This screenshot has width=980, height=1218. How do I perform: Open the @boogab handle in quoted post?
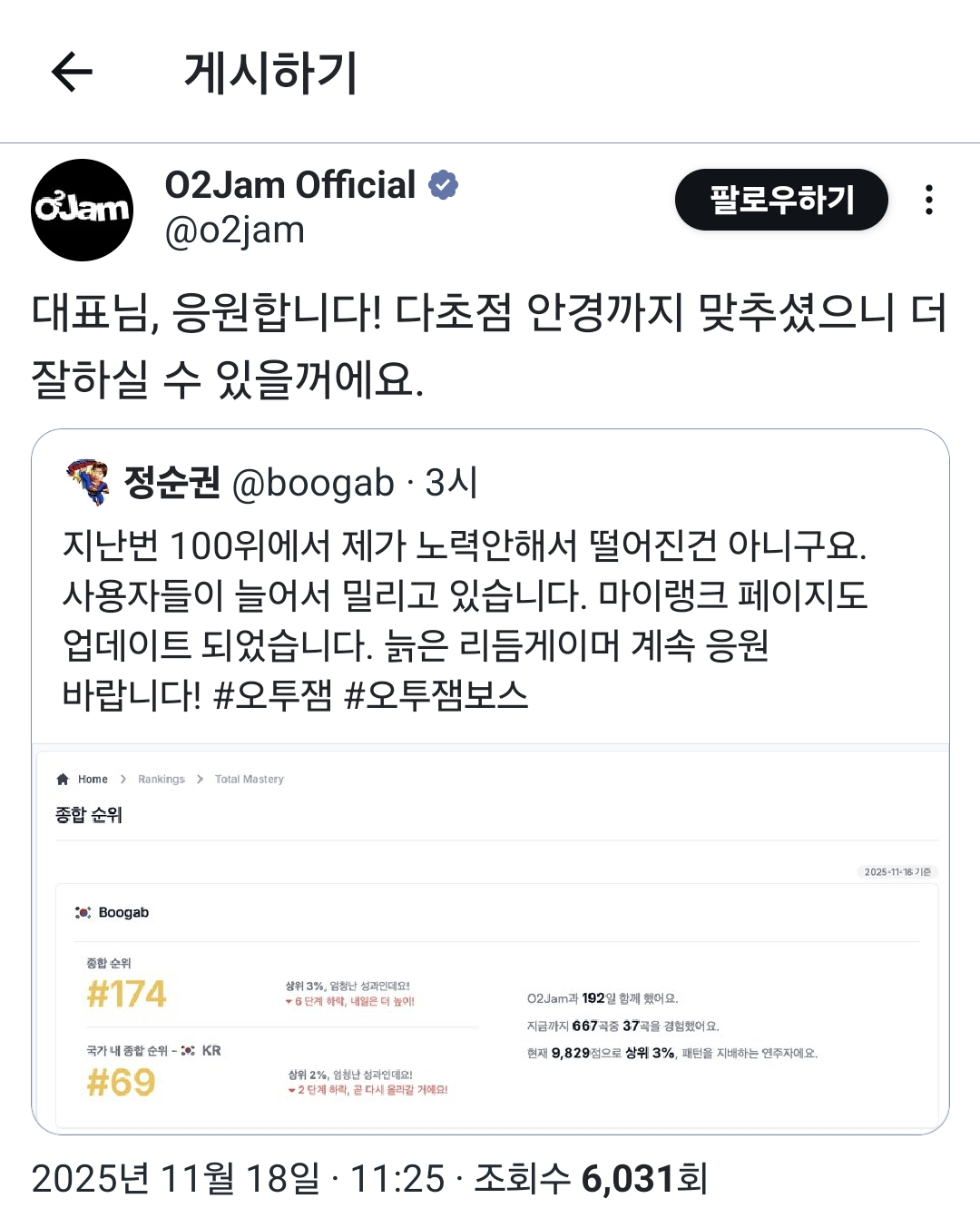click(314, 483)
